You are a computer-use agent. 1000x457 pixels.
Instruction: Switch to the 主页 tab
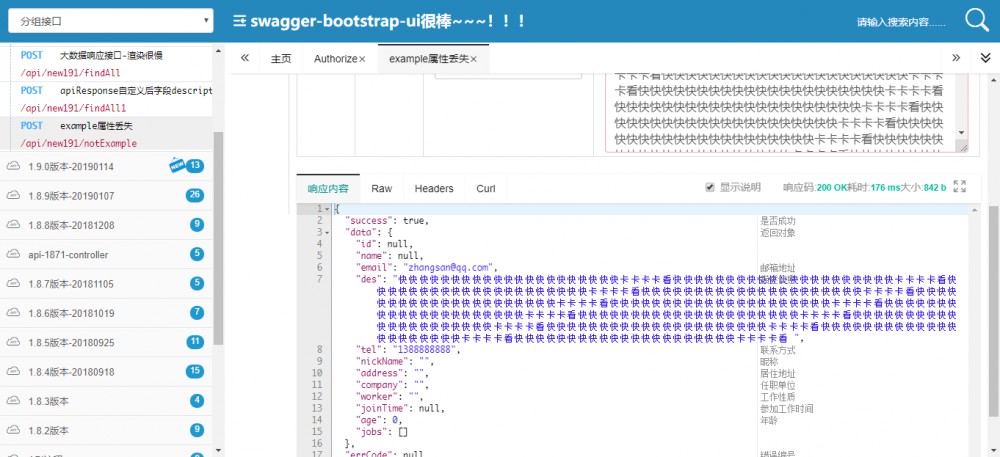281,59
